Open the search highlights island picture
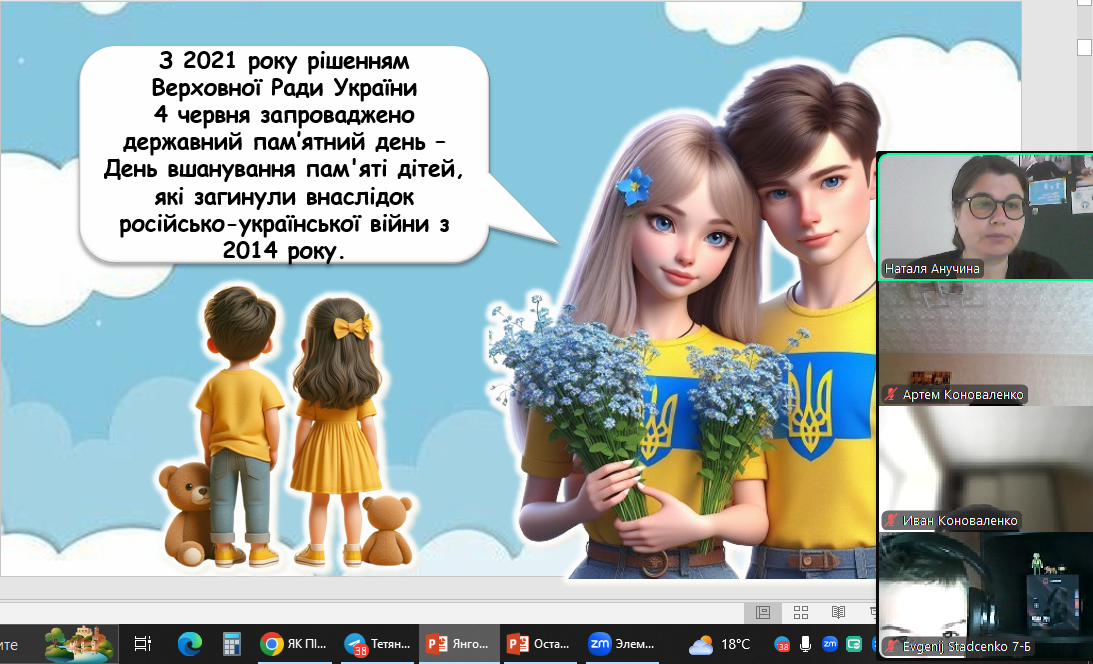 (x=79, y=644)
